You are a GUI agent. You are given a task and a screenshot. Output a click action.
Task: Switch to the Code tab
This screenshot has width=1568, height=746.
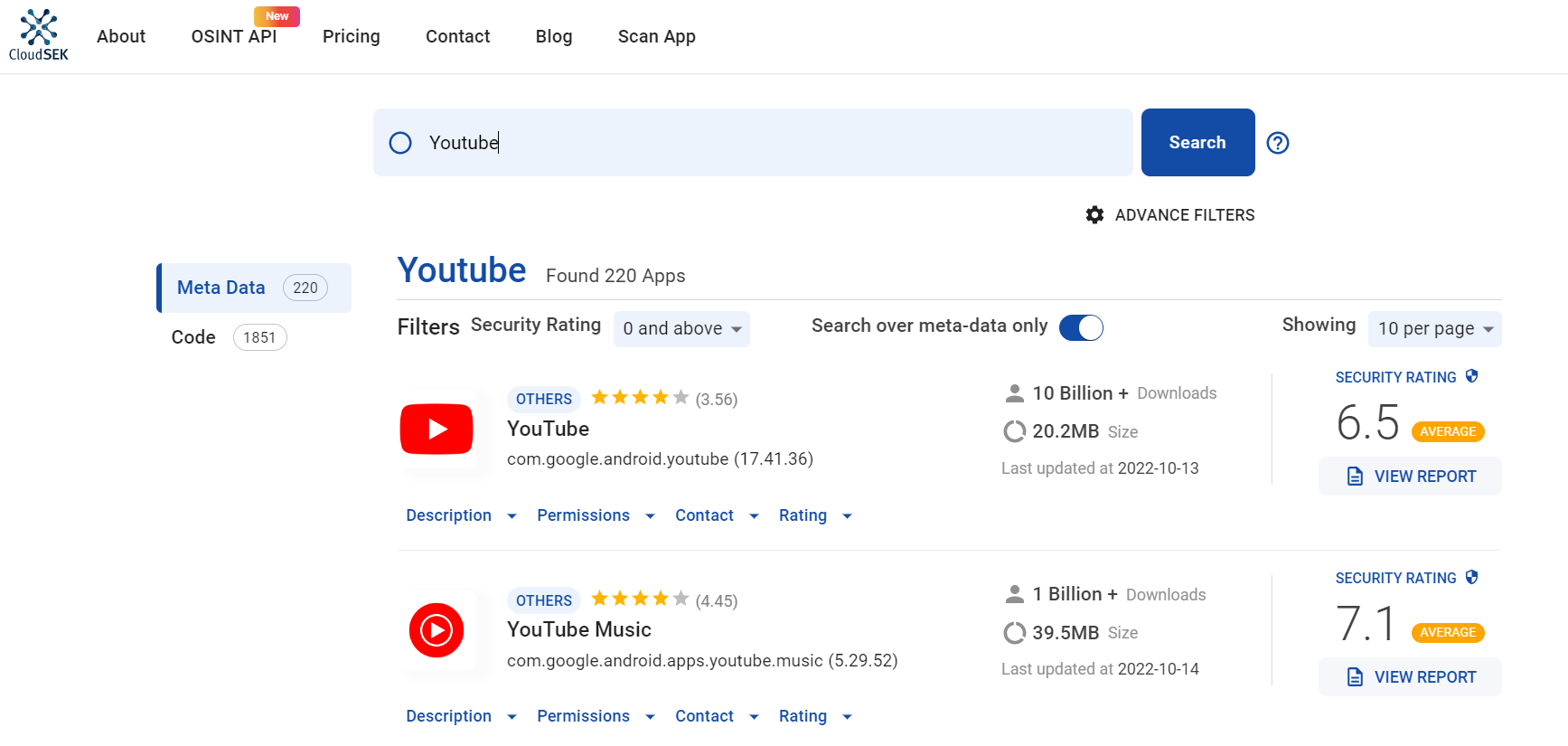(x=230, y=337)
